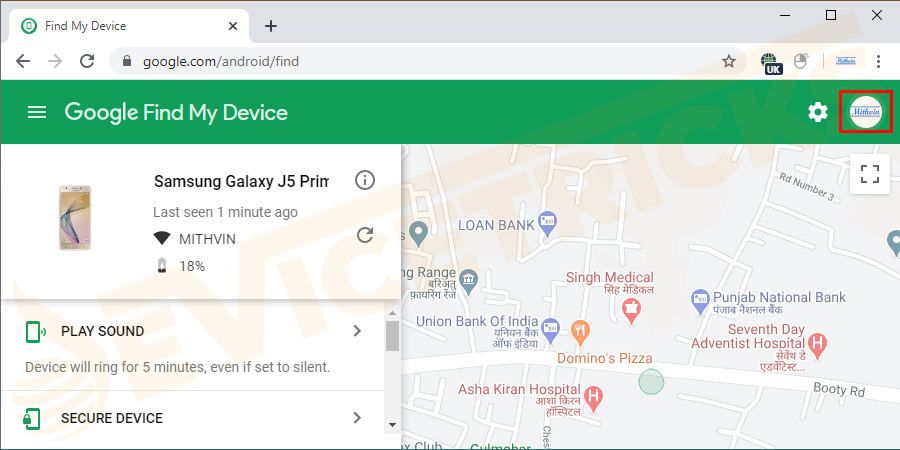Select the PLAY SOUND action
This screenshot has width=900, height=450.
click(x=192, y=331)
